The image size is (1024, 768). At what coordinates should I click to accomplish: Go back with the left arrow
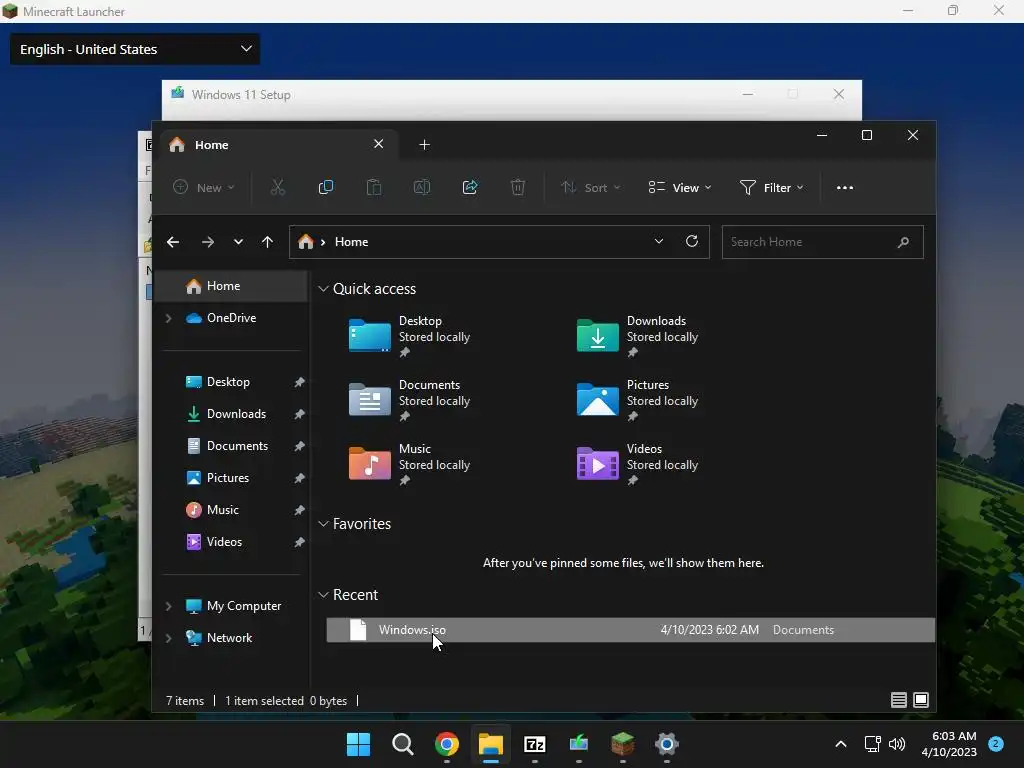coord(172,242)
